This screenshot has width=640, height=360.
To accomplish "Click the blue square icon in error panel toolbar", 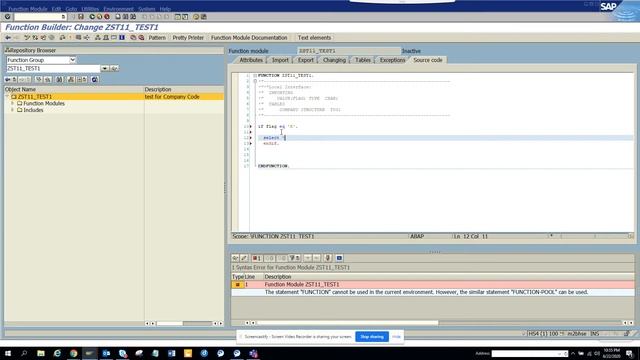I will click(339, 258).
